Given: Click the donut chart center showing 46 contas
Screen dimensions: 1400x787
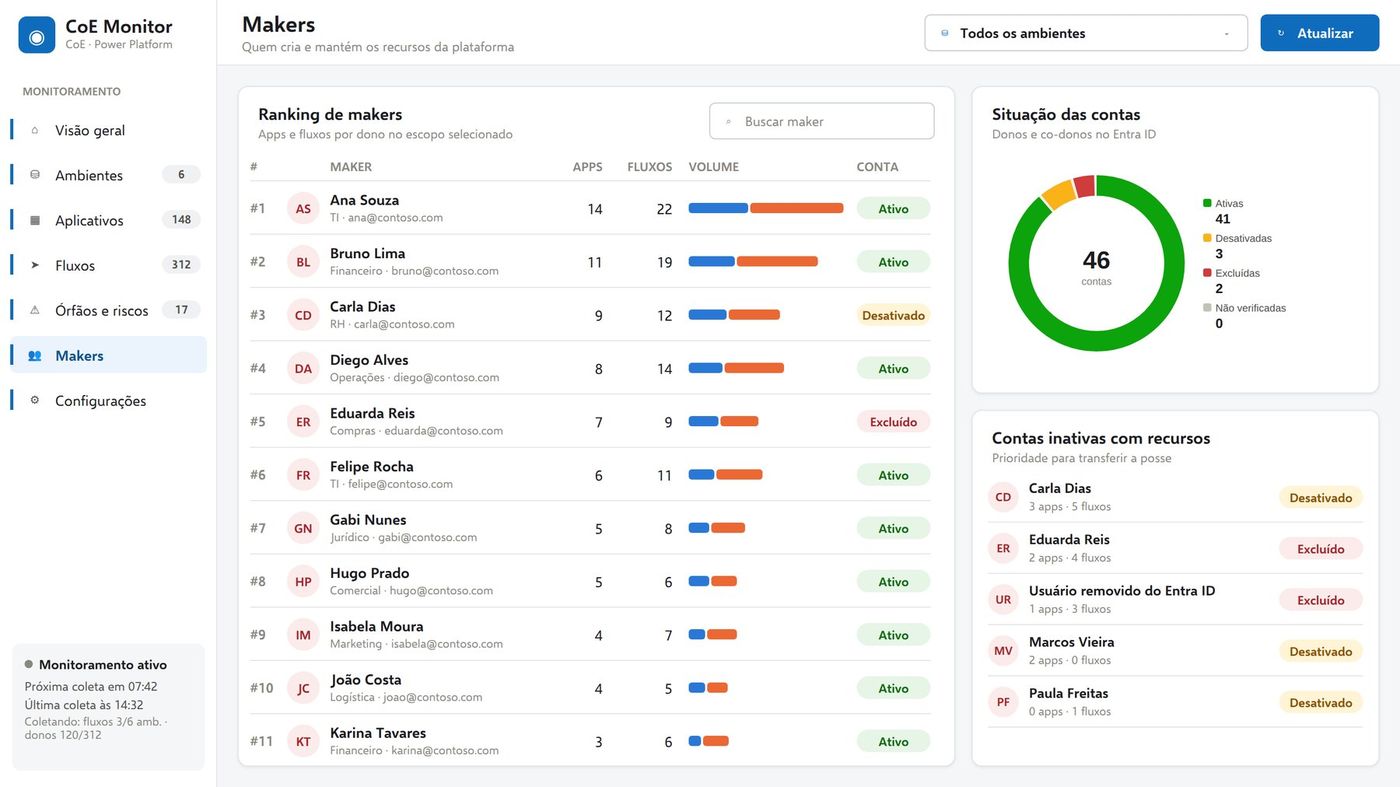Looking at the screenshot, I should [x=1096, y=265].
